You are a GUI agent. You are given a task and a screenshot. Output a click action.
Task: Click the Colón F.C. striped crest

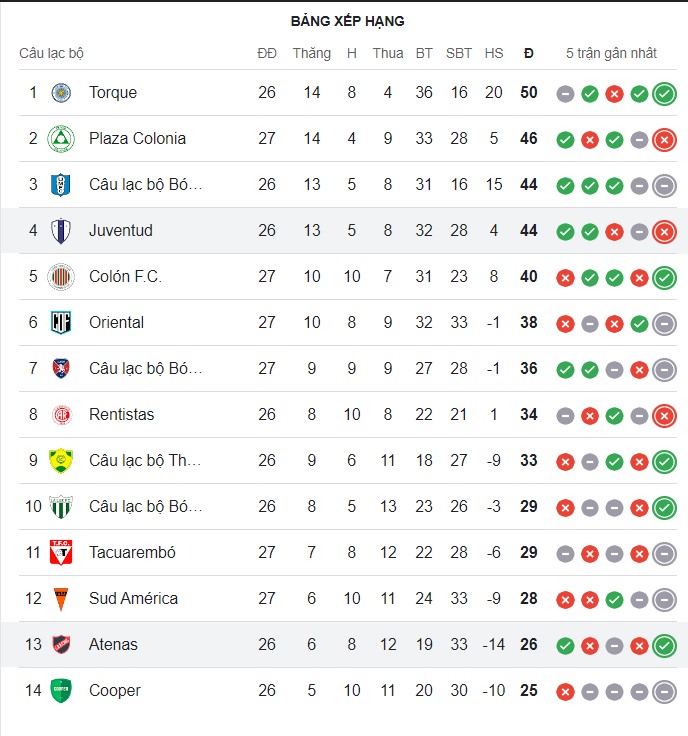(61, 277)
